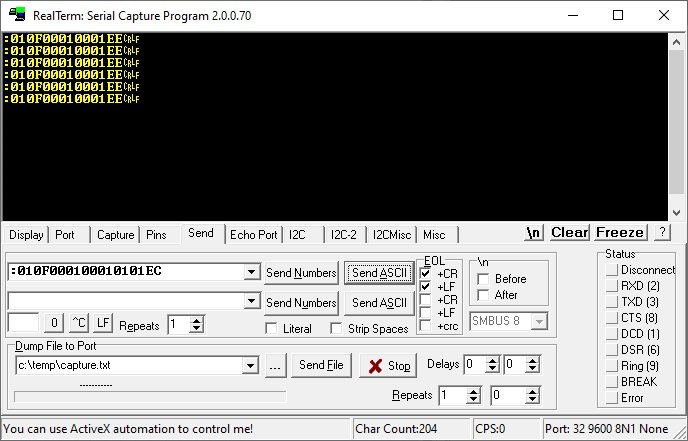This screenshot has width=688, height=441.
Task: Click the \n newline toggle button
Action: click(x=535, y=232)
